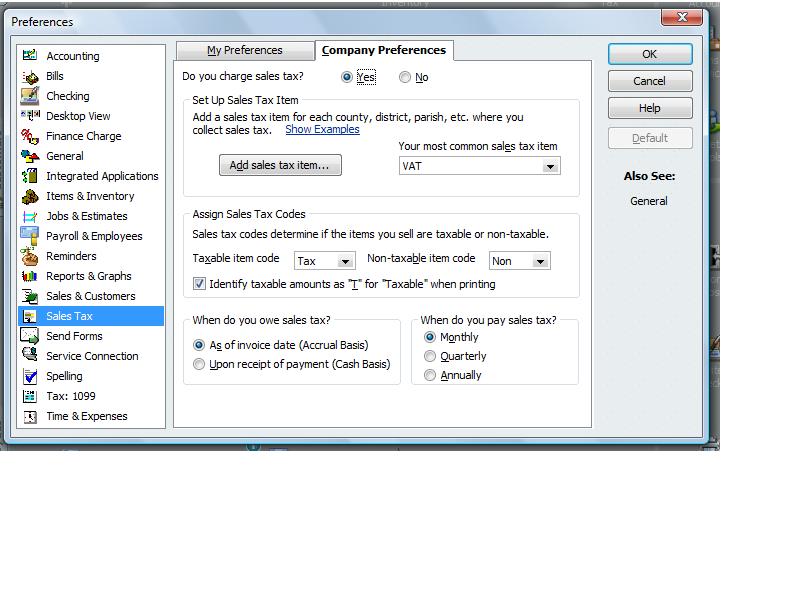Open the Reports & Graphs icon
The width and height of the screenshot is (798, 589).
click(30, 276)
